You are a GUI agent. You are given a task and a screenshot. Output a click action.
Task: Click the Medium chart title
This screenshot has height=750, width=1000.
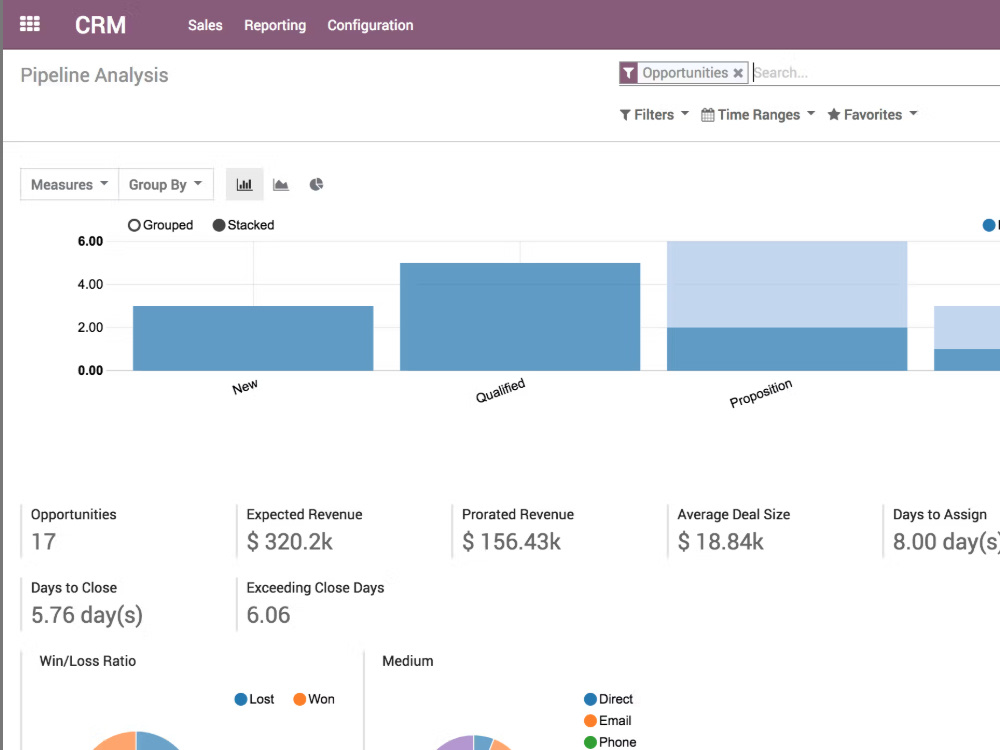tap(408, 661)
